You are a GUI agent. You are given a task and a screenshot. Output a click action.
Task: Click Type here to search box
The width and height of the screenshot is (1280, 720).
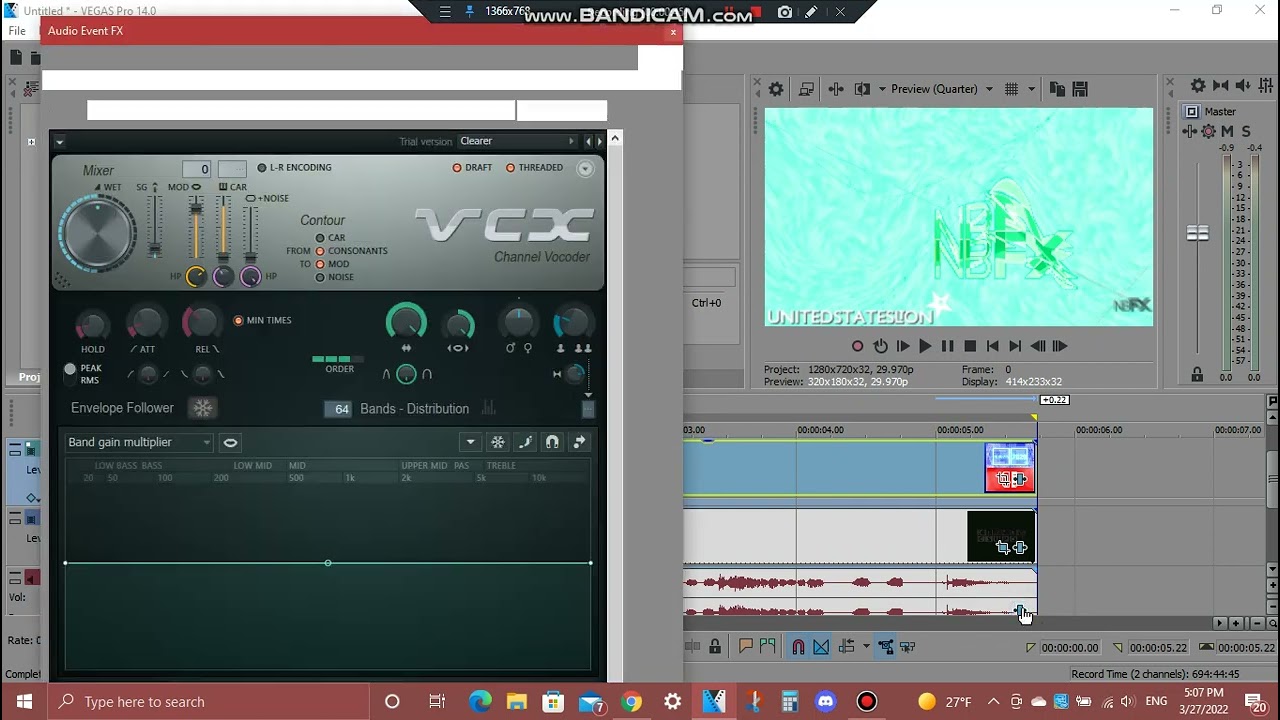pyautogui.click(x=209, y=701)
